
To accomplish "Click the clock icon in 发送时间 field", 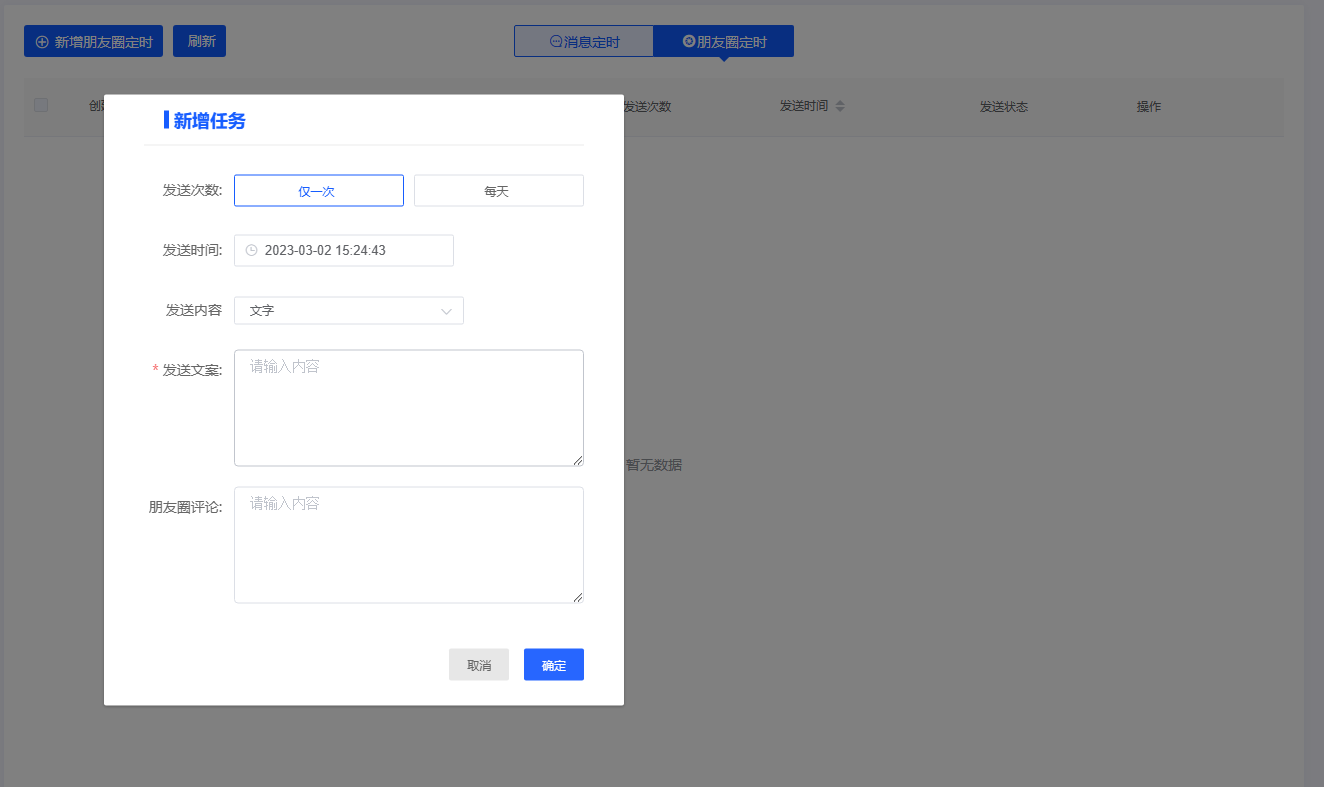I will [x=251, y=251].
